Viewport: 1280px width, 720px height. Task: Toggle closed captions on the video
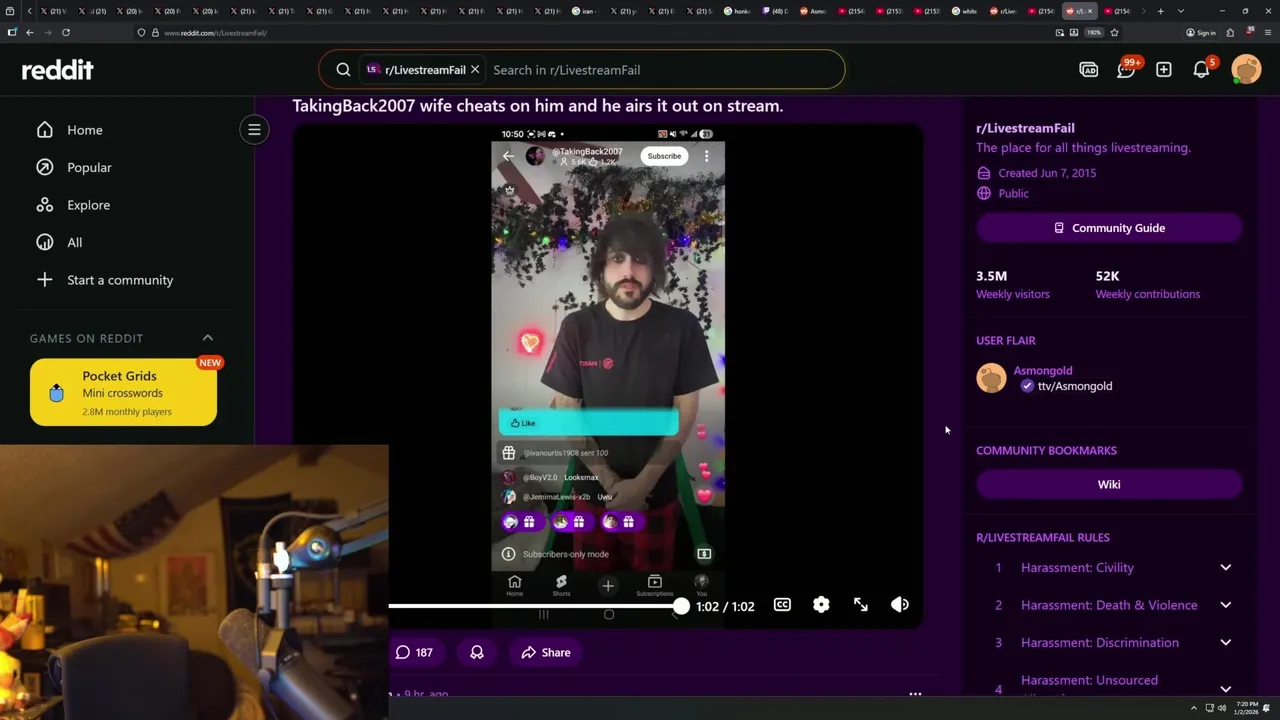click(782, 605)
